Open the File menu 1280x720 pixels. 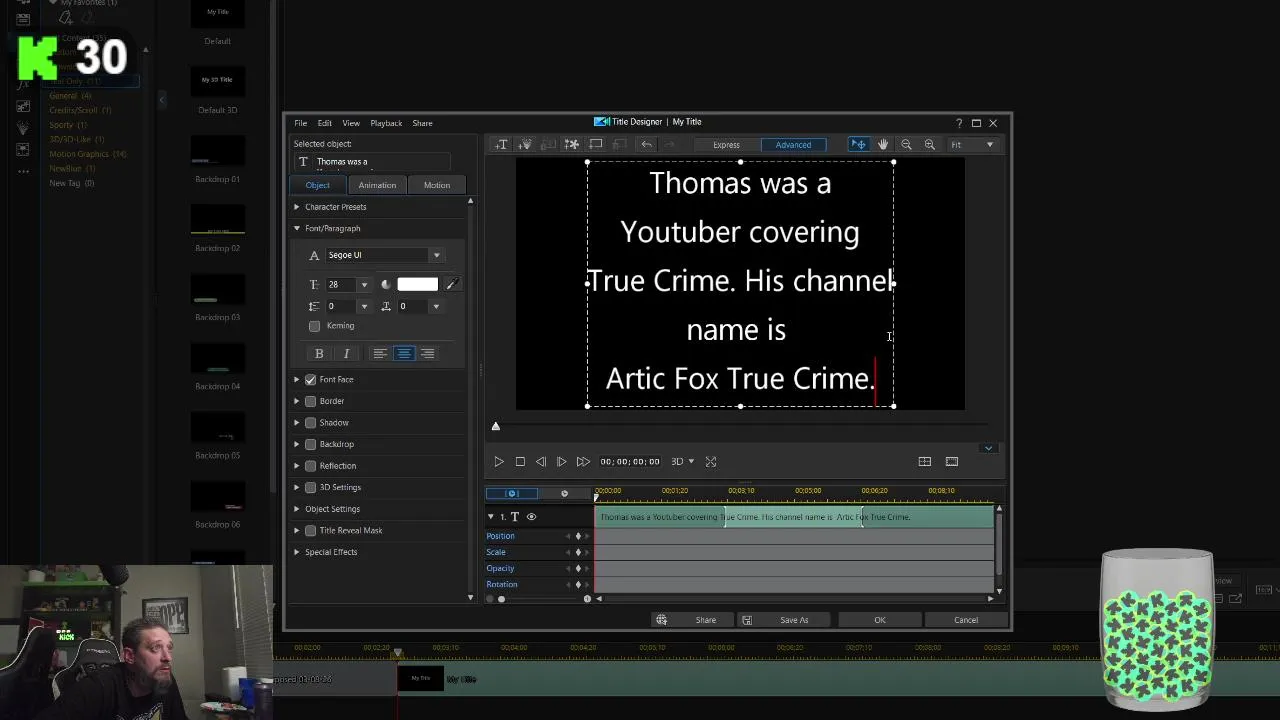coord(300,123)
